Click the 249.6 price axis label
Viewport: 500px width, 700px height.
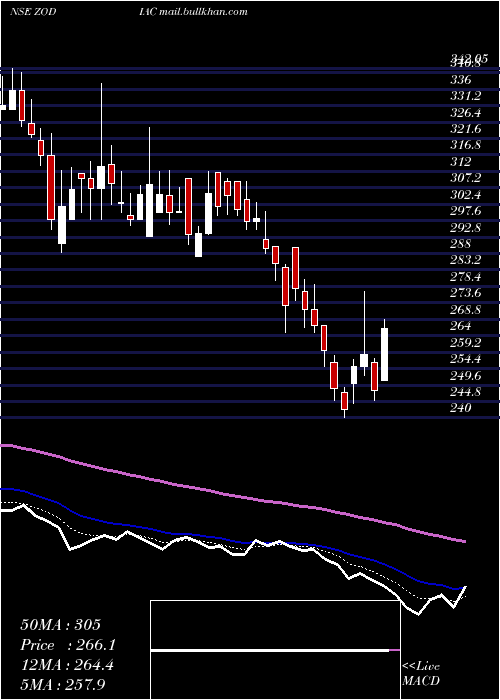[x=466, y=375]
